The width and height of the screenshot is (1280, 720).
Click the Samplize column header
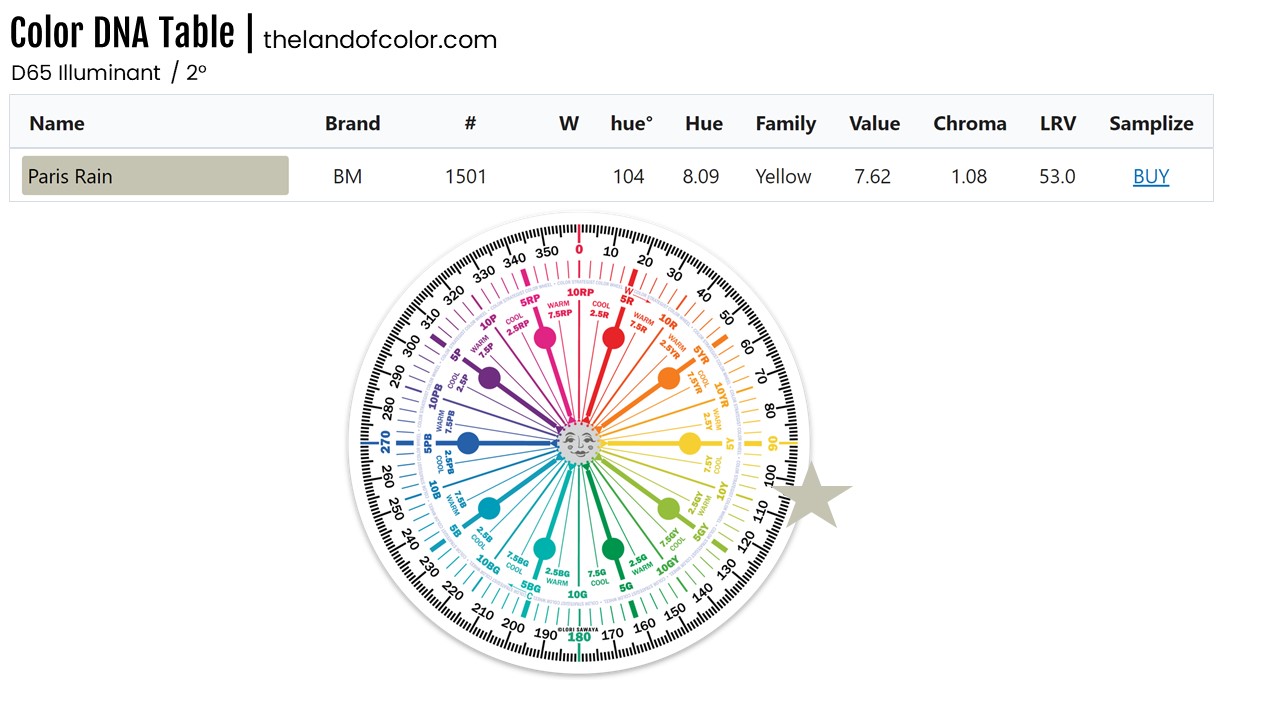tap(1151, 124)
